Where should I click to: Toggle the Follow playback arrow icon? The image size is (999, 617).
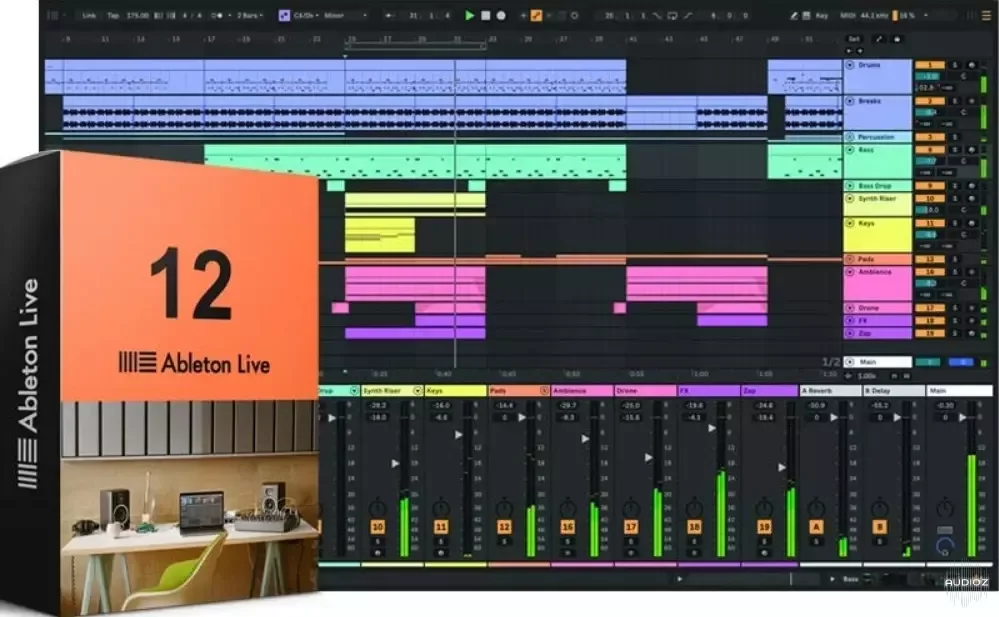[388, 15]
